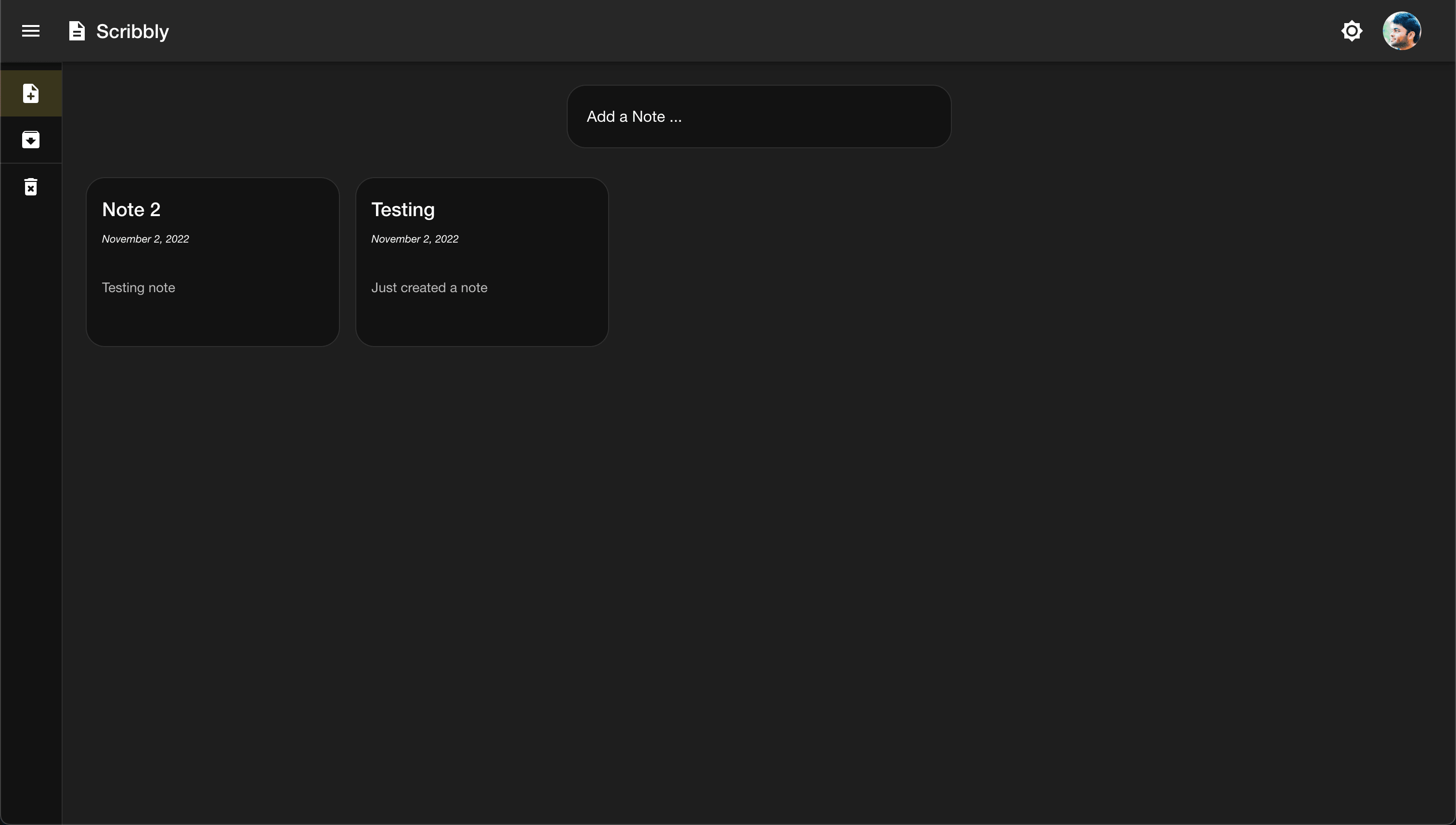Select the New Note tool in sidebar
Screen dimensions: 1456x825
(x=30, y=93)
